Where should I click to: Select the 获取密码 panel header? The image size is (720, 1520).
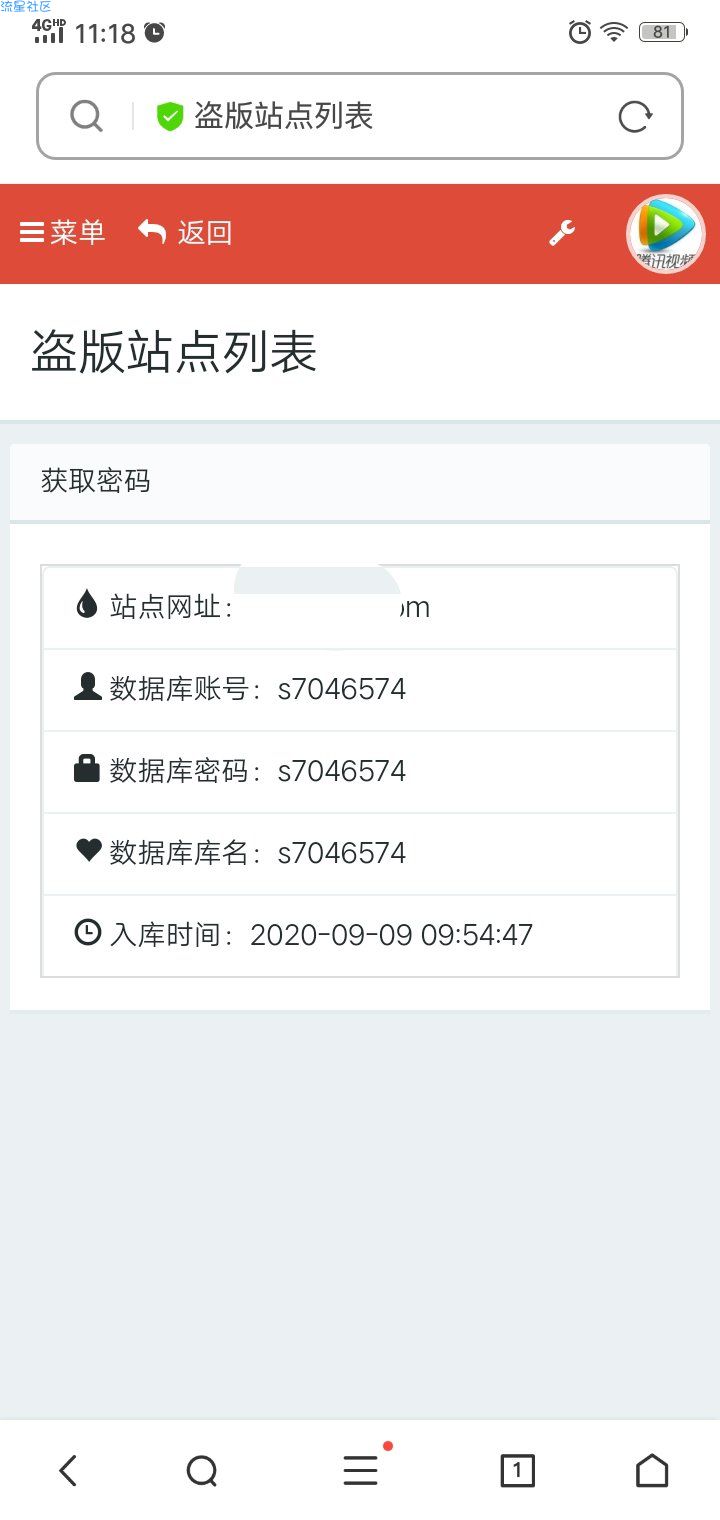click(360, 481)
